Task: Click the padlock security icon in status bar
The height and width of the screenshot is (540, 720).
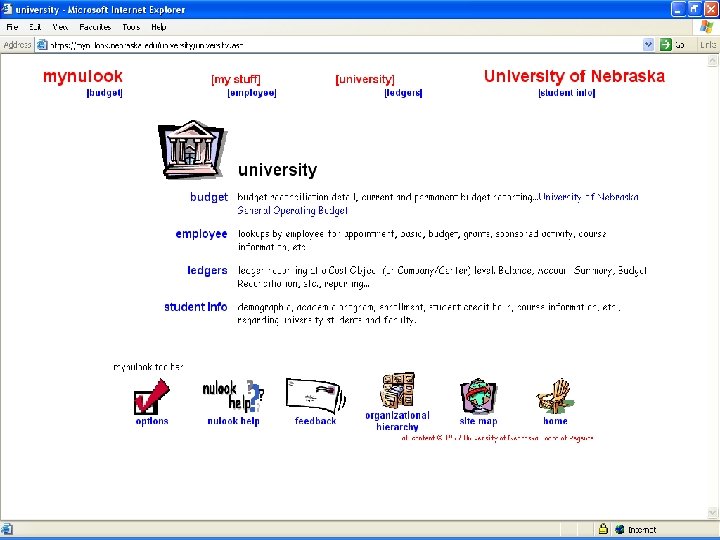Action: pyautogui.click(x=603, y=529)
